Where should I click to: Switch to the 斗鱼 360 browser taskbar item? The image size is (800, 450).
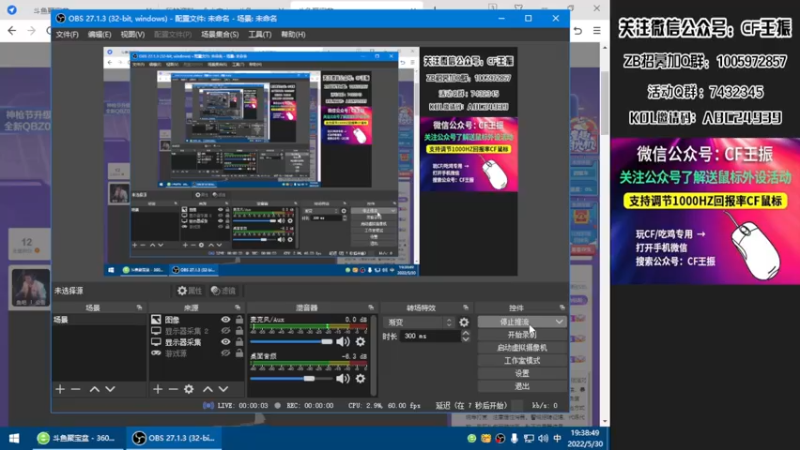coord(77,438)
